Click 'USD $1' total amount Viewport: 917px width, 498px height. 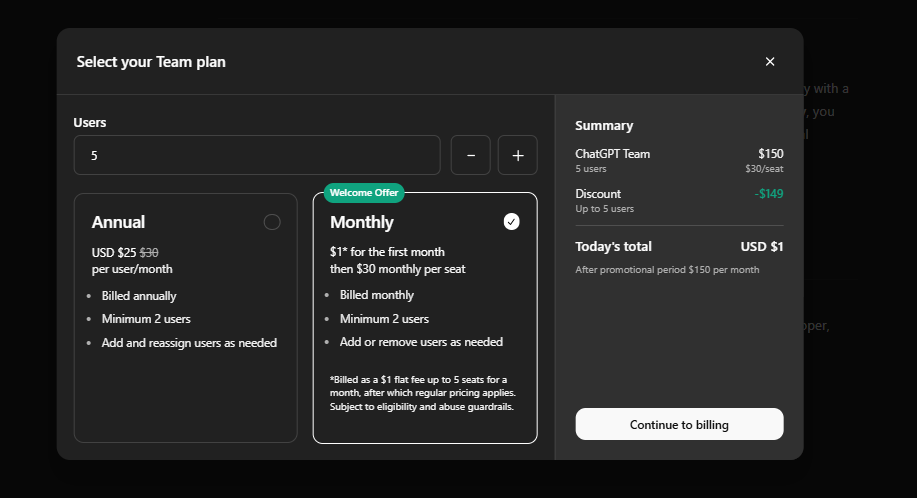tap(761, 247)
